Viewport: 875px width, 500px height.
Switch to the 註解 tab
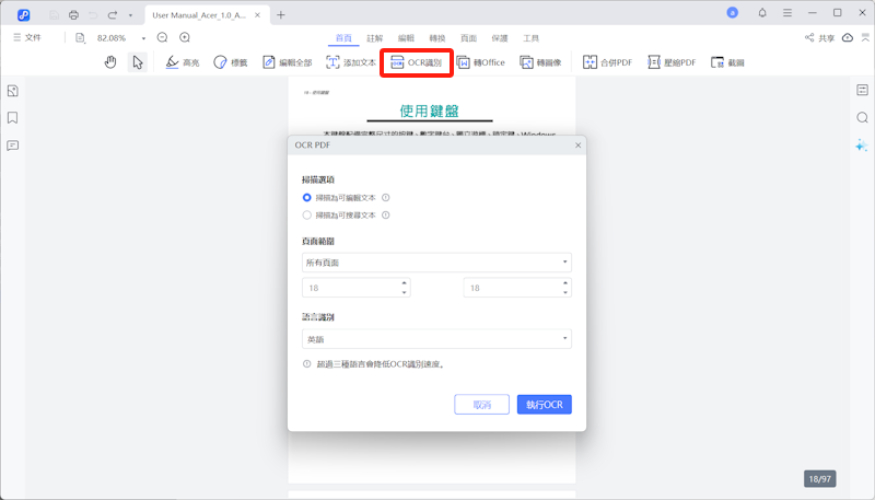tap(375, 38)
